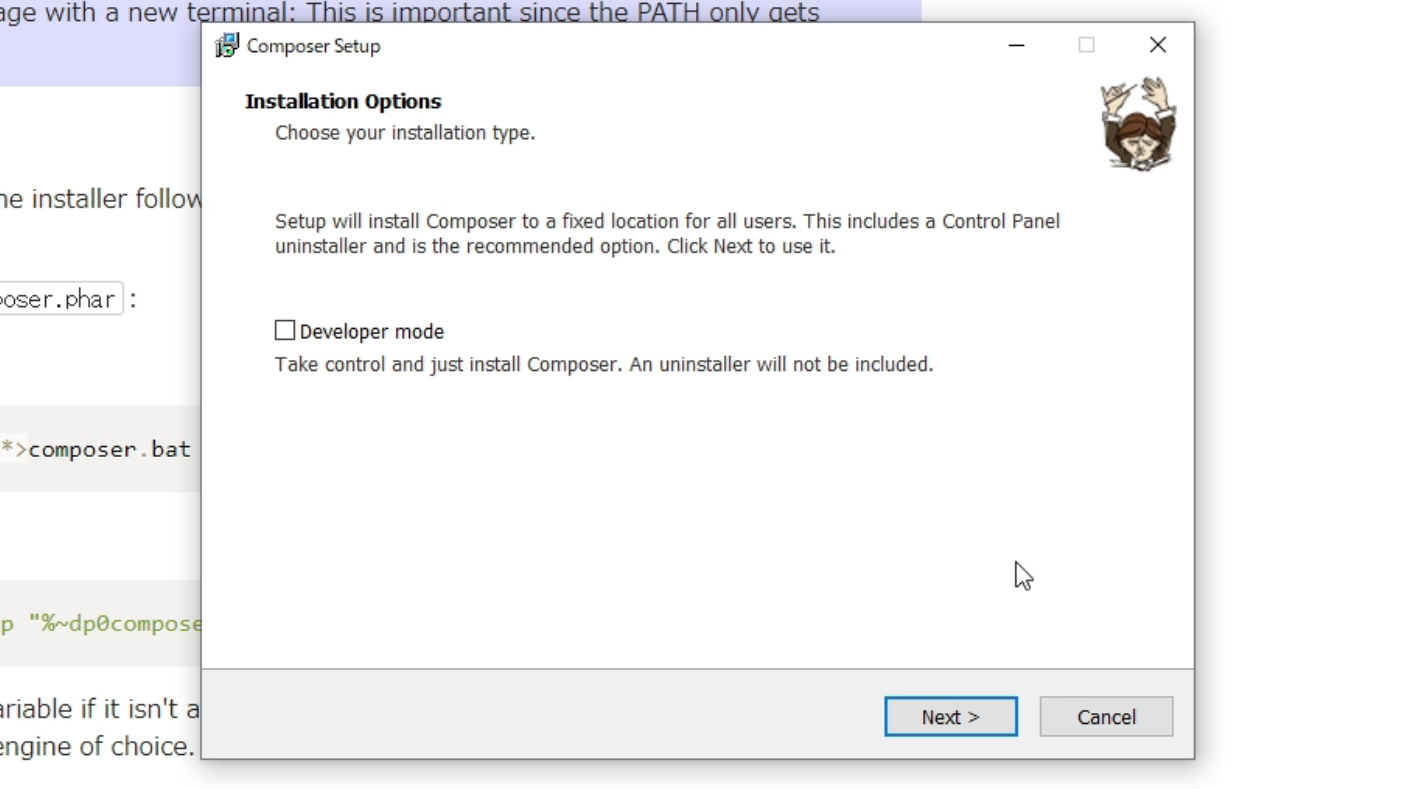Click the "Take control and just install" description
This screenshot has width=1403, height=789.
point(604,364)
